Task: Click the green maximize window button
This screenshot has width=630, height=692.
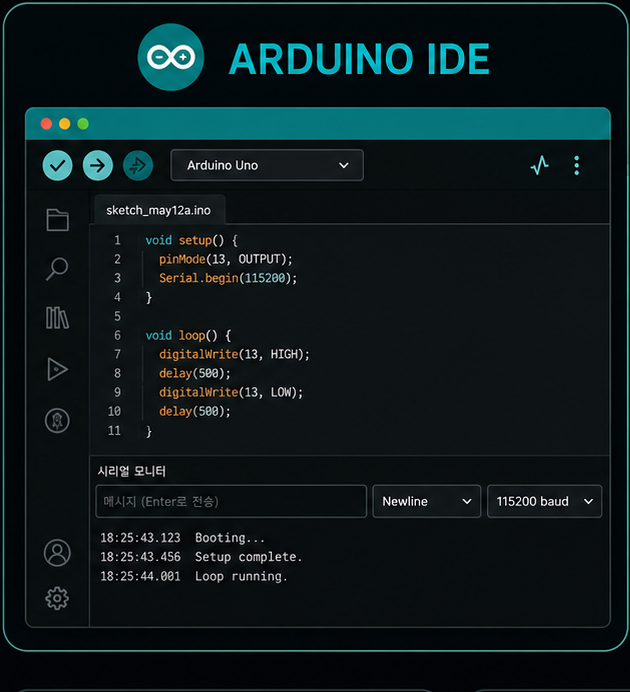Action: click(83, 124)
